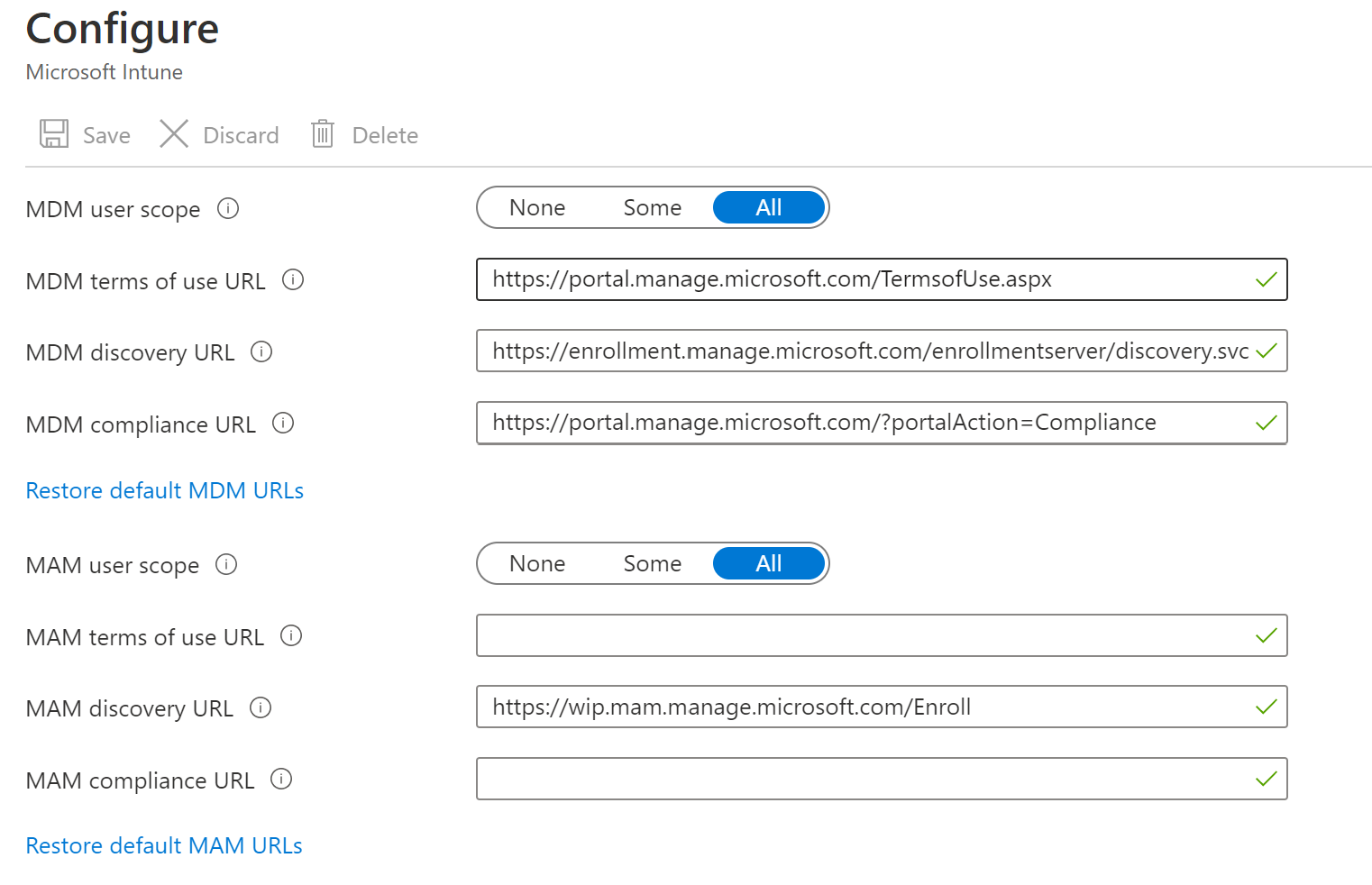
Task: Click Restore default MAM URLs link
Action: click(x=163, y=846)
